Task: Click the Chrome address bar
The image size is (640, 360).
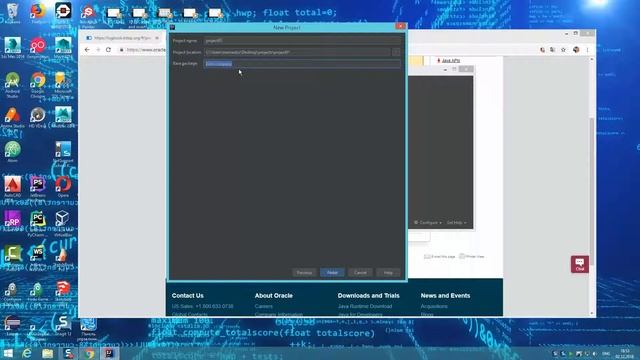Action: tap(144, 49)
